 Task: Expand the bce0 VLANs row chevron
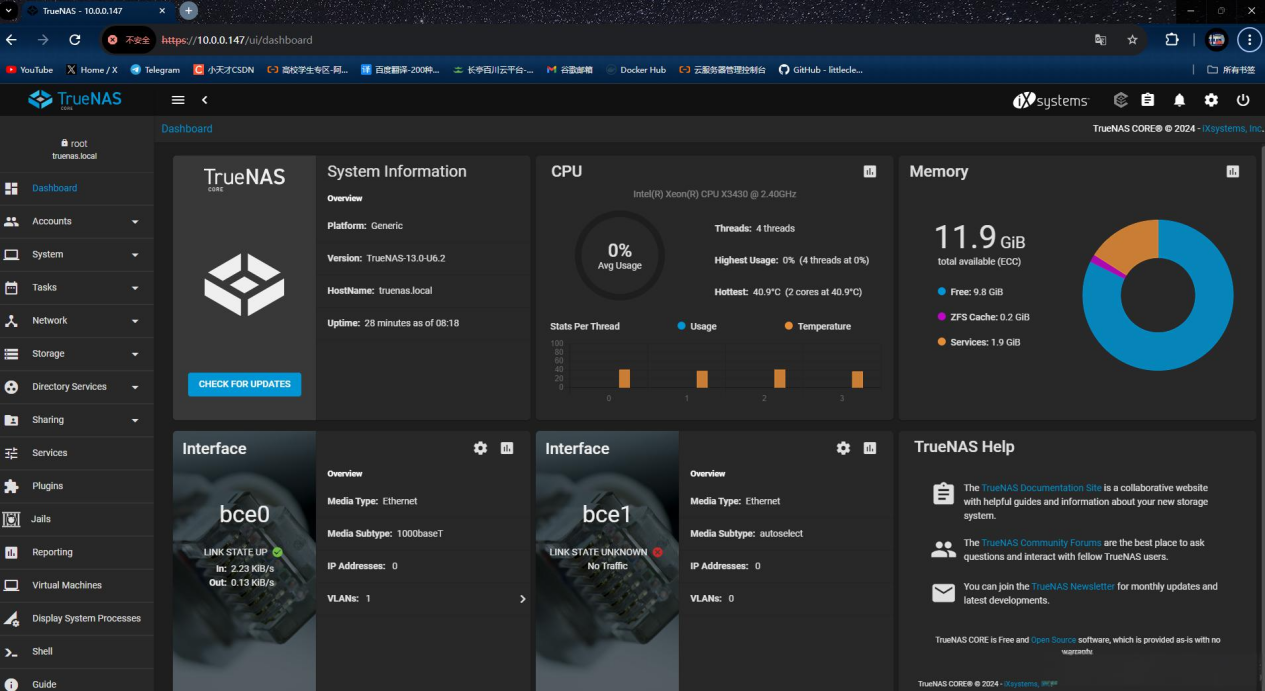[522, 599]
